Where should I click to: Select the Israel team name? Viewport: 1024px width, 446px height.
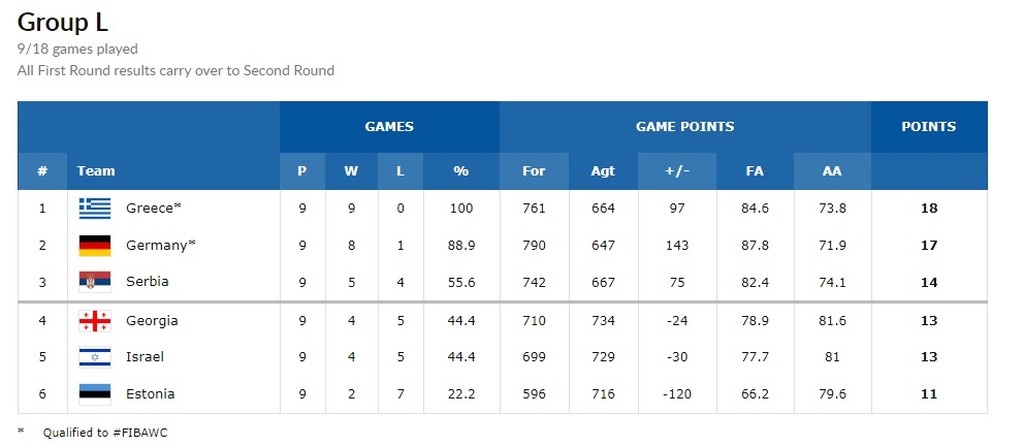pyautogui.click(x=145, y=357)
